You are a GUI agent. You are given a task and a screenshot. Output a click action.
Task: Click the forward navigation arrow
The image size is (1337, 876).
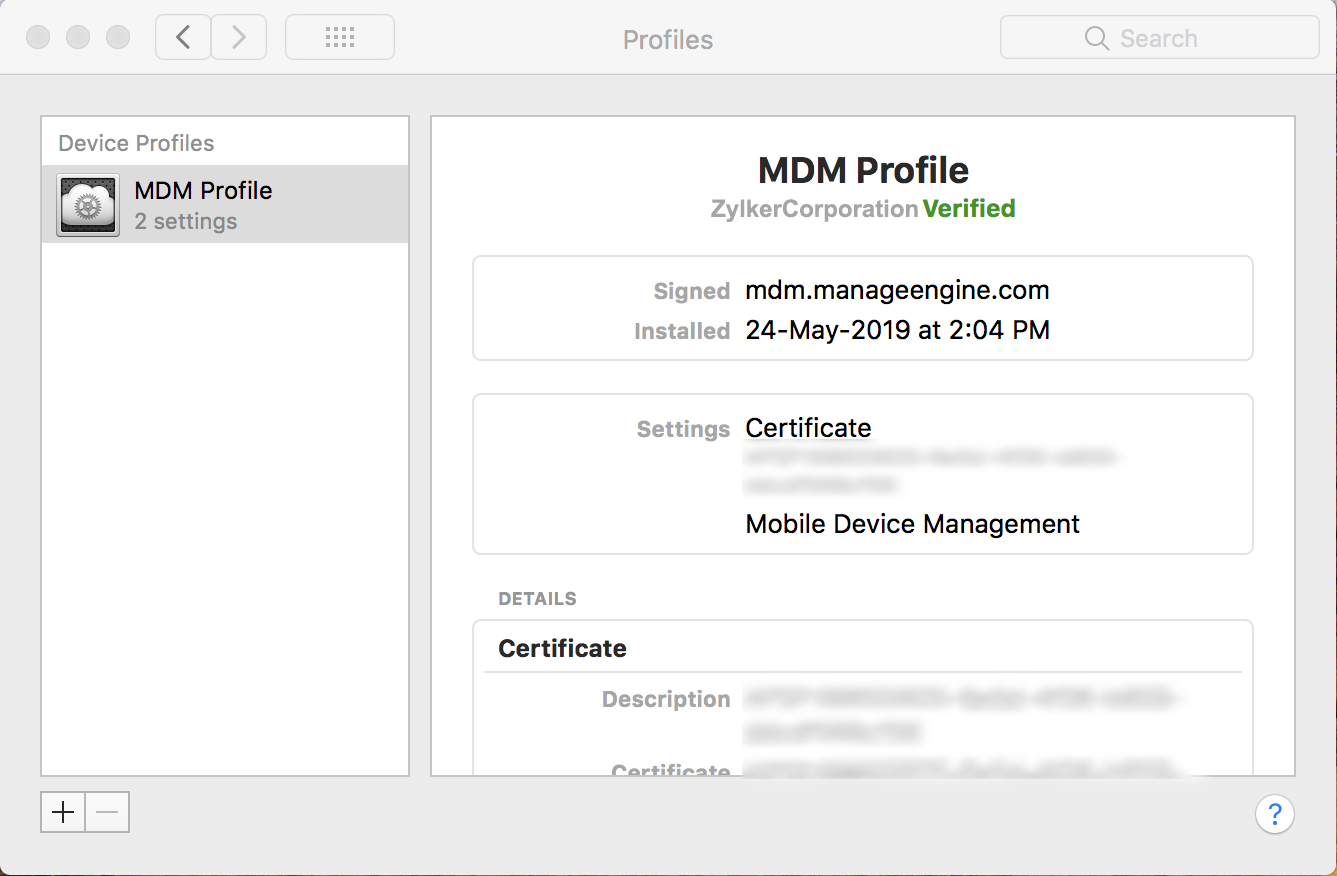(x=238, y=38)
